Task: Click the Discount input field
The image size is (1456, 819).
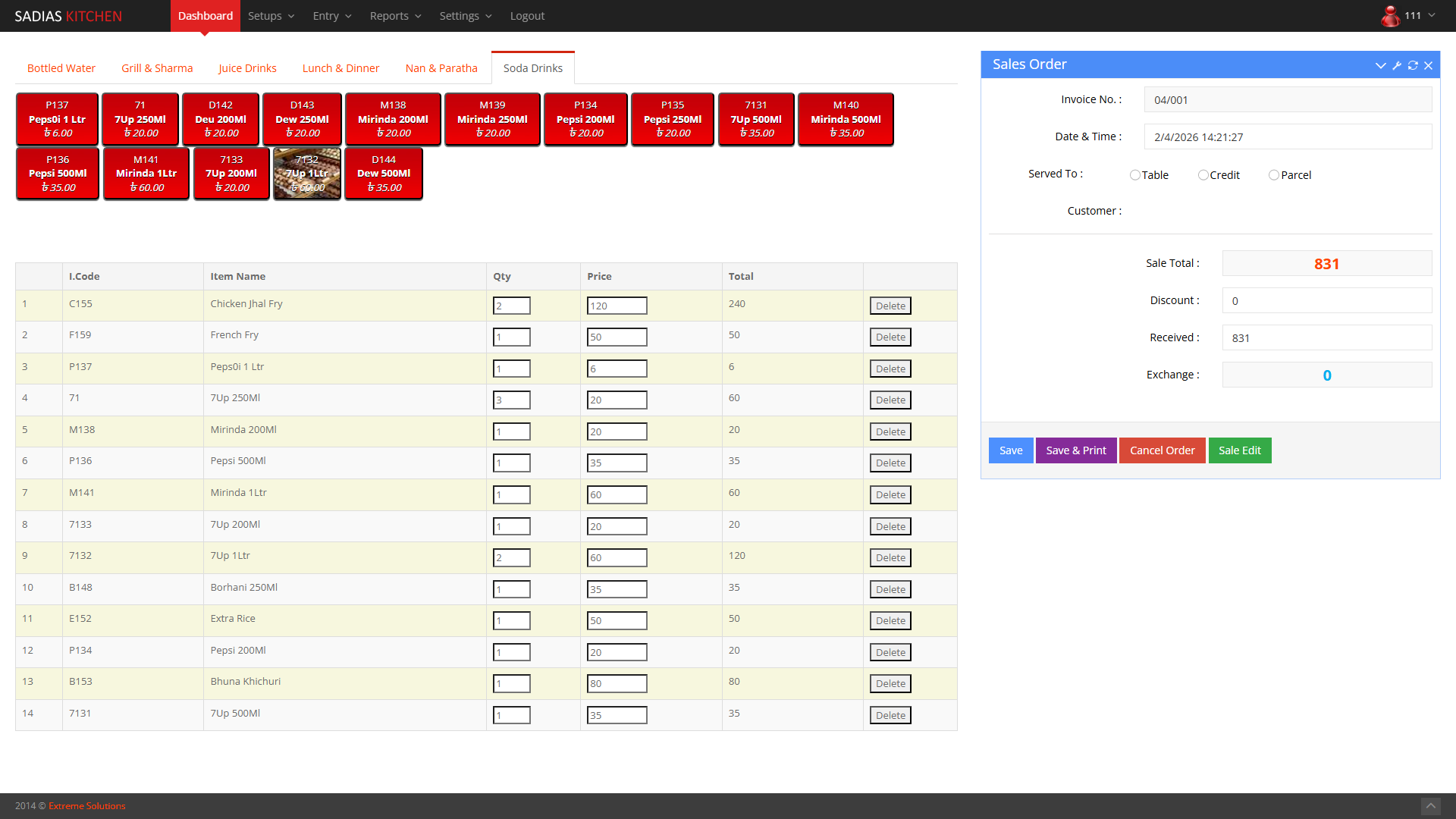Action: point(1326,300)
